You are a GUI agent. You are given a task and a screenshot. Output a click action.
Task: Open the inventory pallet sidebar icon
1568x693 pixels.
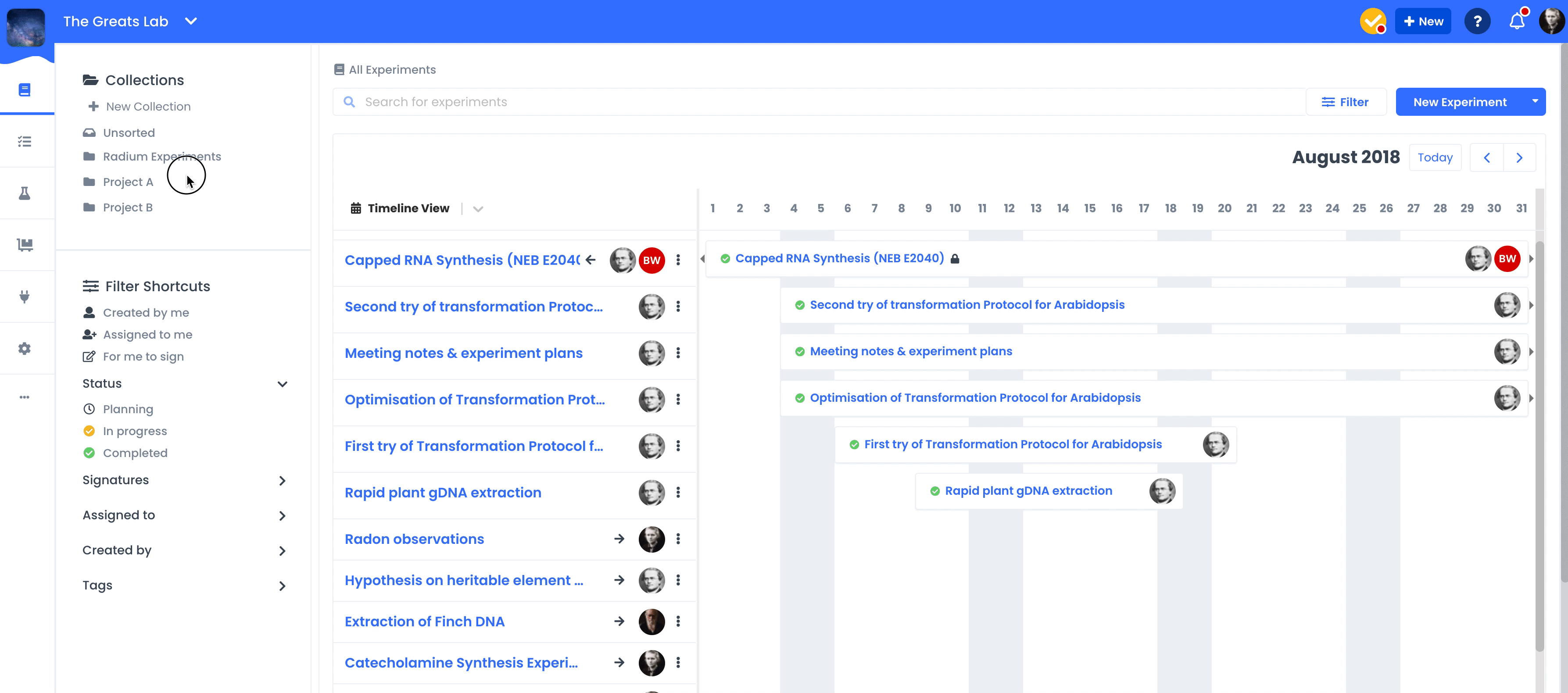tap(24, 245)
